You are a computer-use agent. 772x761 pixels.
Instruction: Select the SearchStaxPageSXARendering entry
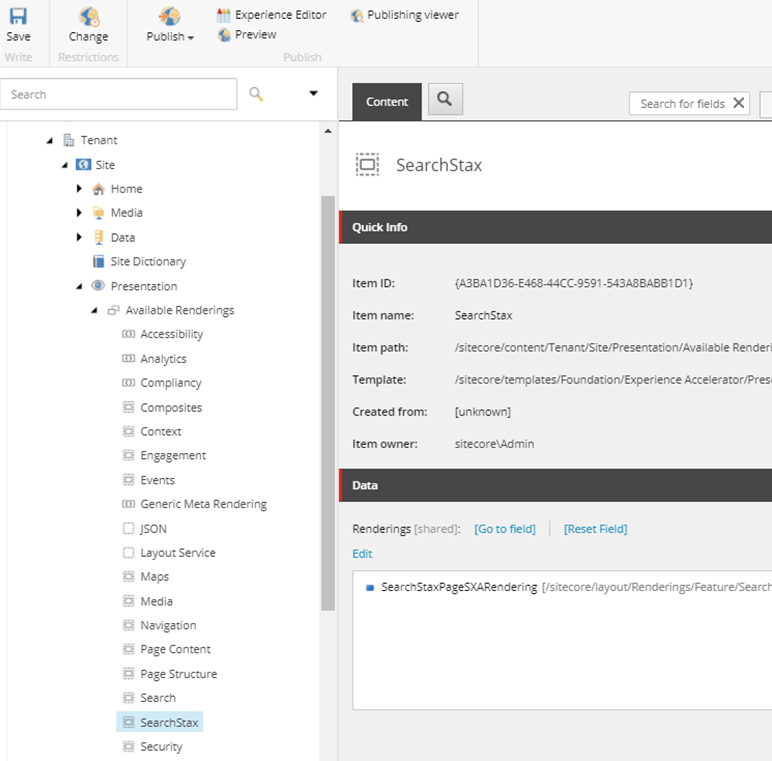pyautogui.click(x=569, y=588)
